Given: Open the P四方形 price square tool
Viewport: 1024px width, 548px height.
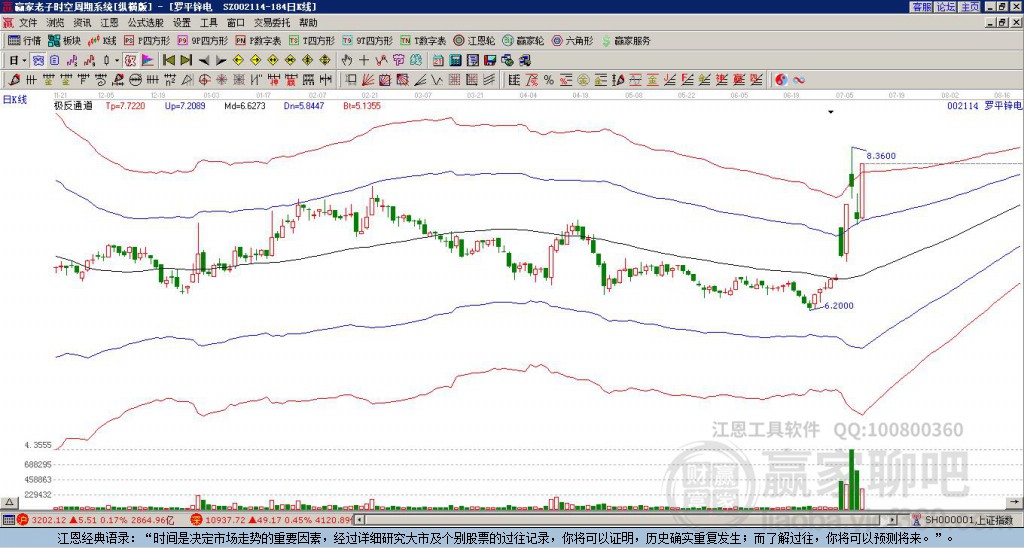Looking at the screenshot, I should click(x=147, y=40).
